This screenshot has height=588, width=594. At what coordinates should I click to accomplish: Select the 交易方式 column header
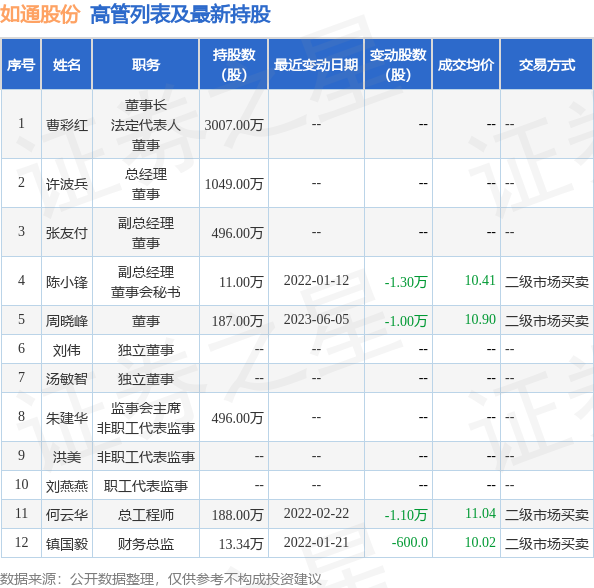pyautogui.click(x=547, y=65)
